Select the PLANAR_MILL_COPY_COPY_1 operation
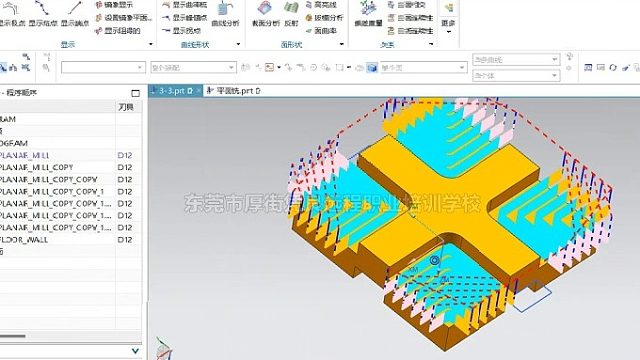This screenshot has width=640, height=360. 52,191
